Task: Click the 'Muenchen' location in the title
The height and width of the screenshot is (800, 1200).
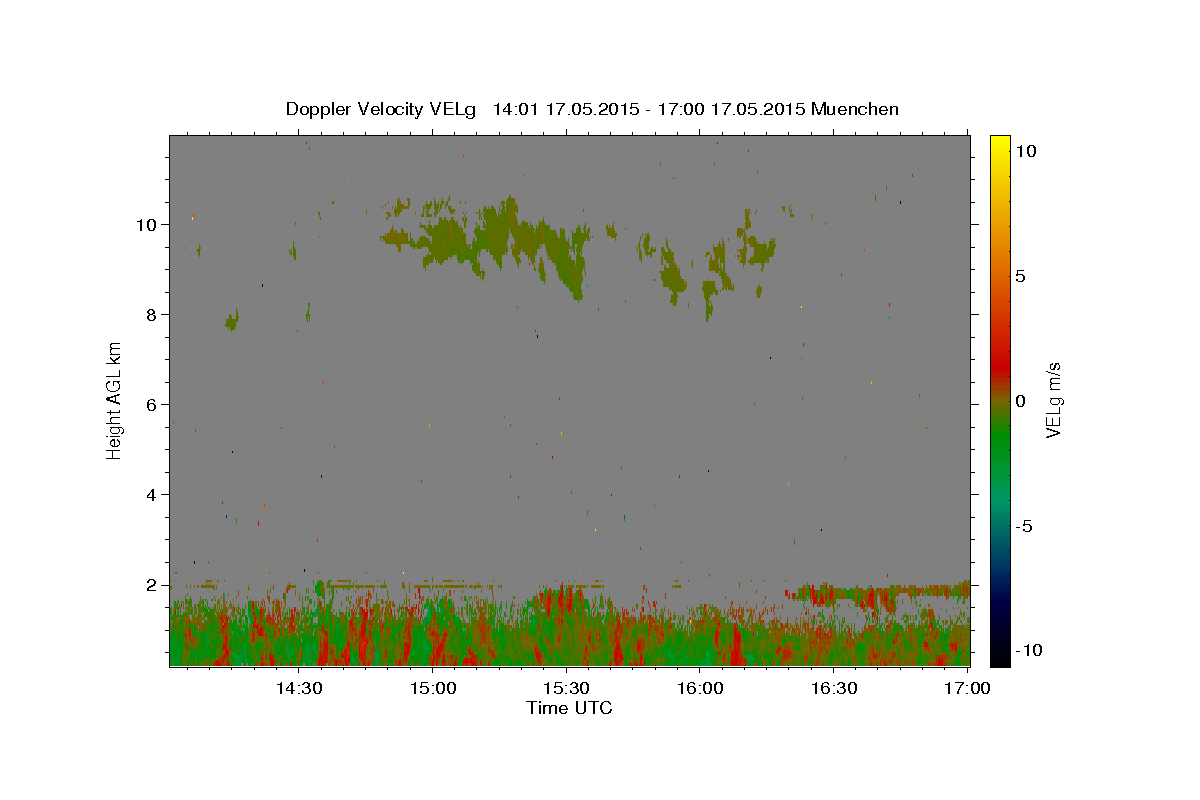Action: tap(855, 109)
